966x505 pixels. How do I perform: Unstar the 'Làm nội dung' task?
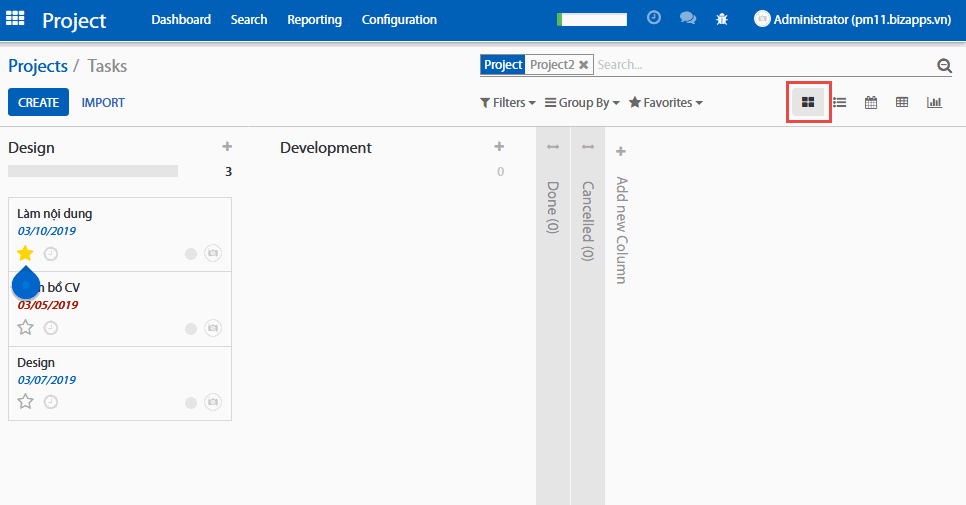[26, 253]
